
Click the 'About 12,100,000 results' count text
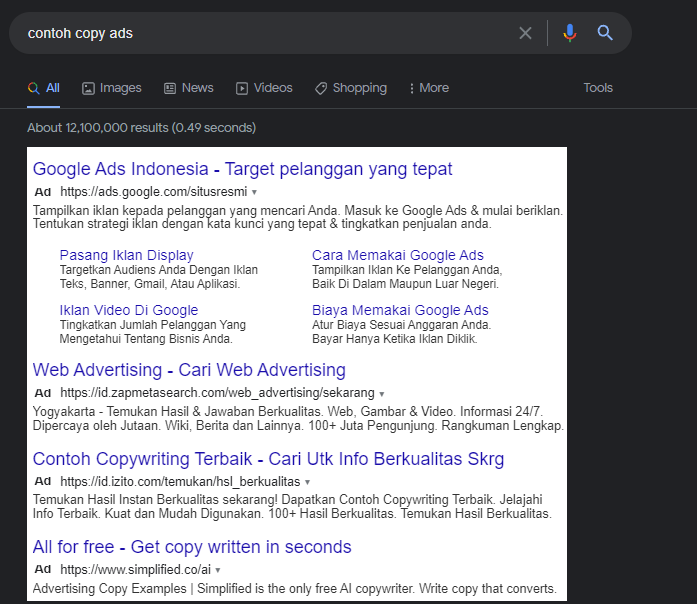(x=141, y=128)
